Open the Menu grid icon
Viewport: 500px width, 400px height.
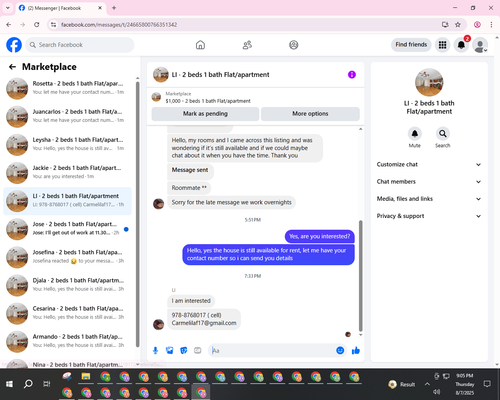tap(442, 45)
